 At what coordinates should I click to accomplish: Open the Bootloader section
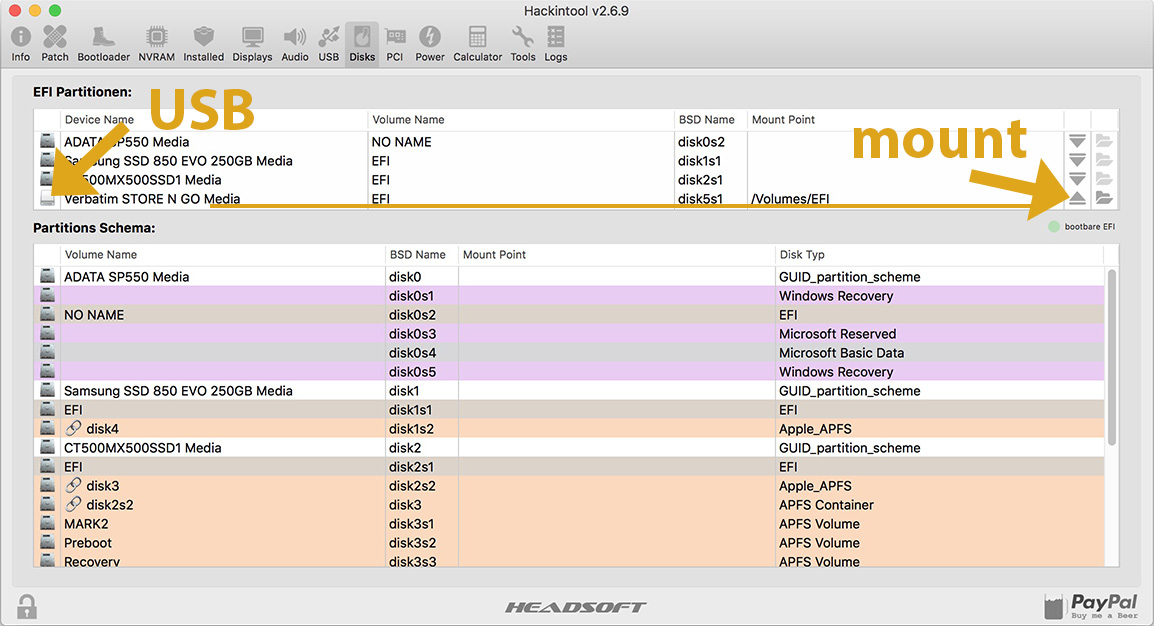click(x=103, y=44)
